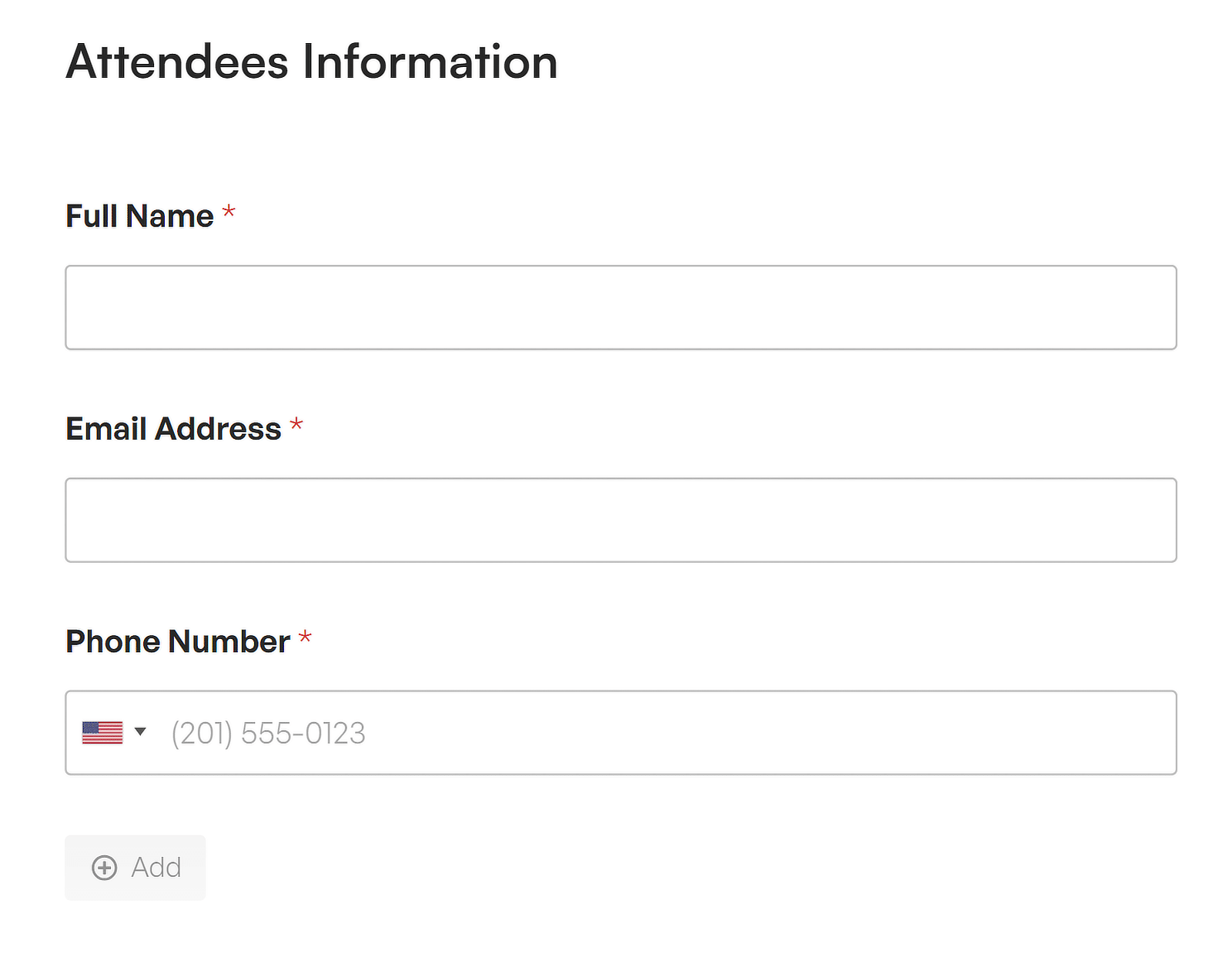Click the plus icon on the Add button
Viewport: 1232px width, 967px height.
[104, 868]
